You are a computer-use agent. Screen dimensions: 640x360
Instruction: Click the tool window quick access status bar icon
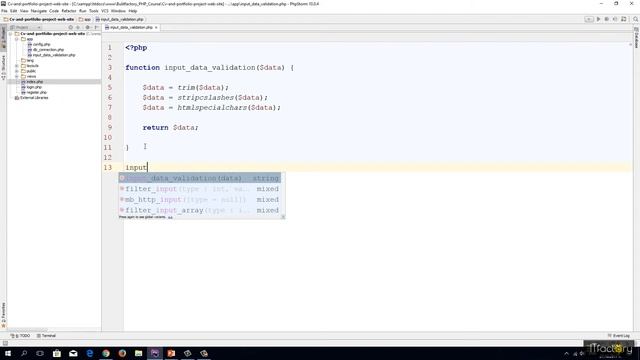tap(5, 343)
